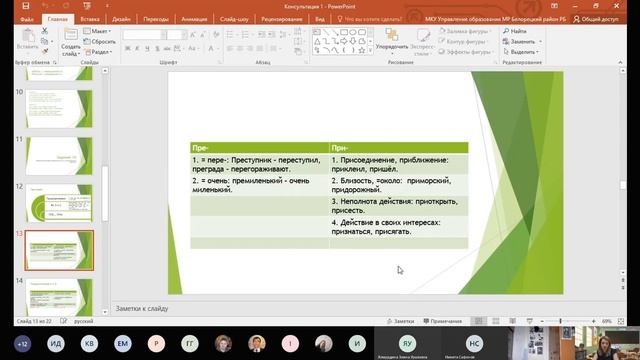Click the bulleted list icon
Image resolution: width=640 pixels, height=360 pixels.
click(231, 35)
